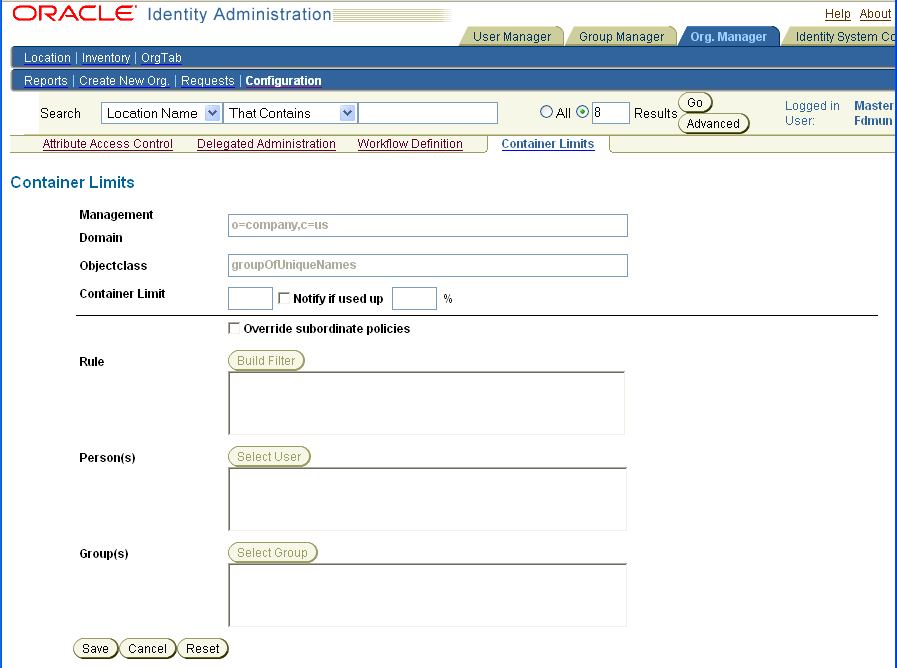Image resolution: width=897 pixels, height=668 pixels.
Task: Click the Container Limits page heading
Action: [x=73, y=182]
